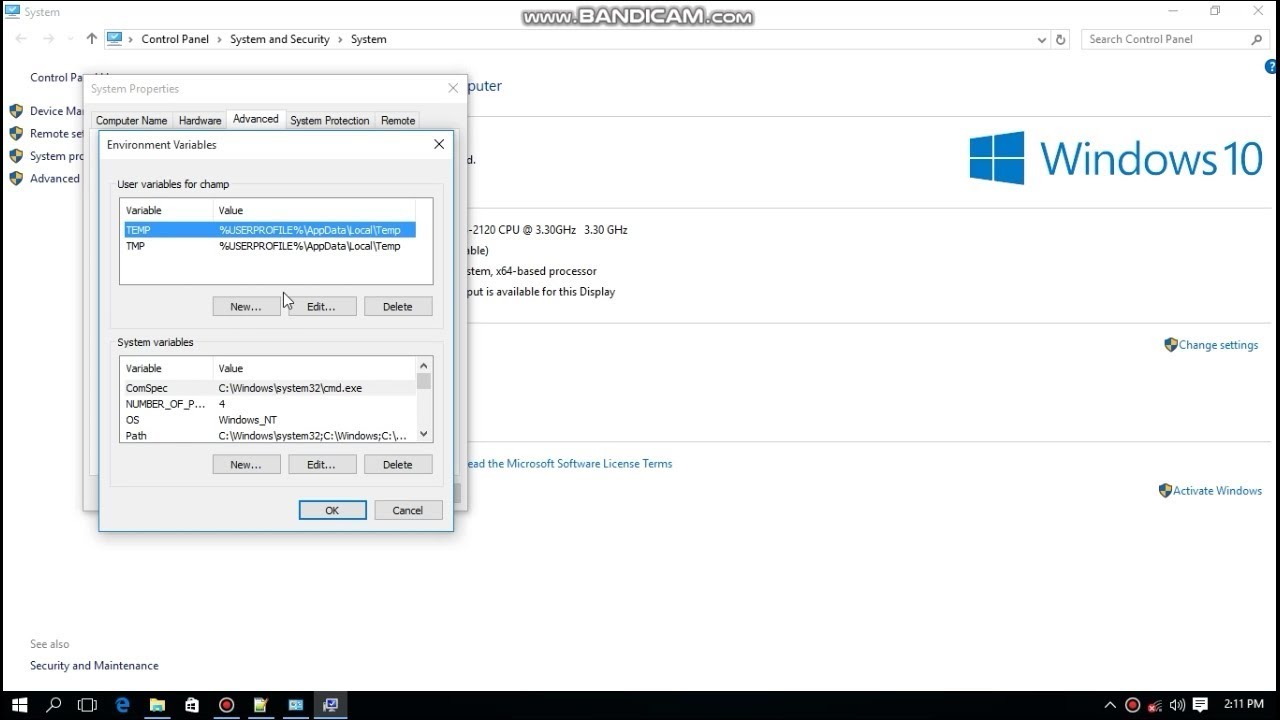
Task: Click Value column header in System variables
Action: 314,368
